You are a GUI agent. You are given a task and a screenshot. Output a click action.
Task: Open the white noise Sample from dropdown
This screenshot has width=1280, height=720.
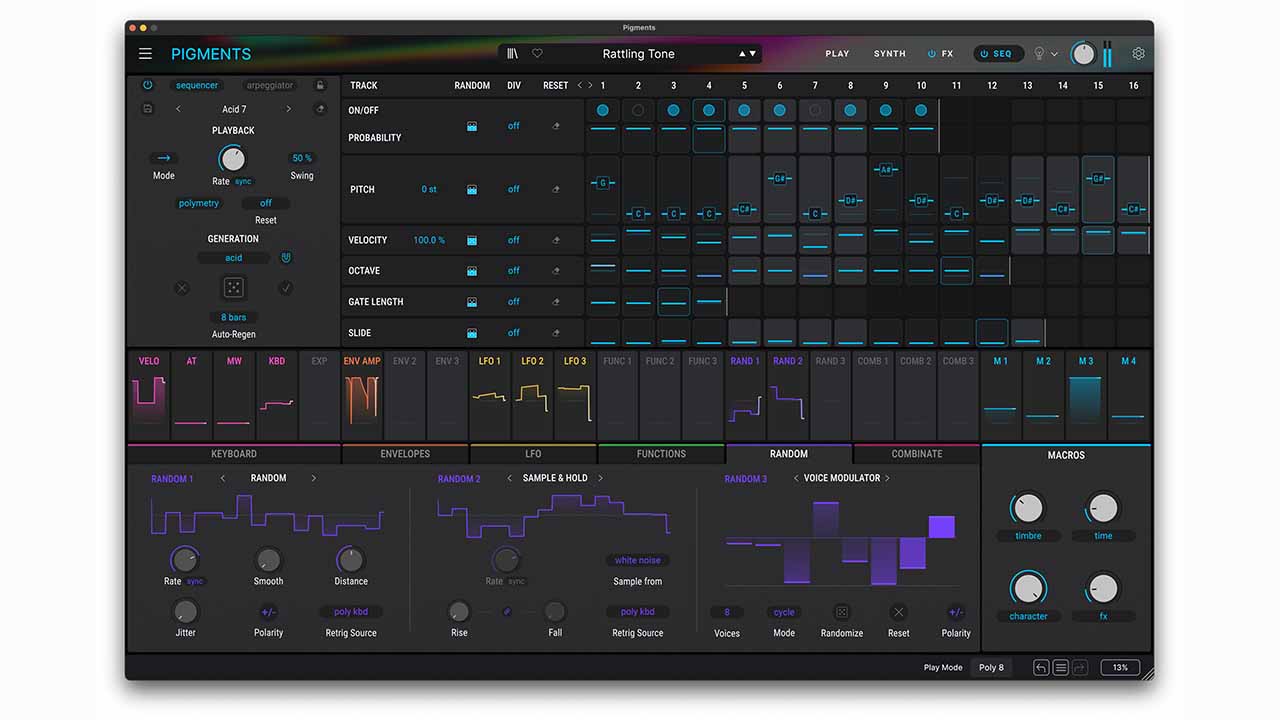point(638,561)
